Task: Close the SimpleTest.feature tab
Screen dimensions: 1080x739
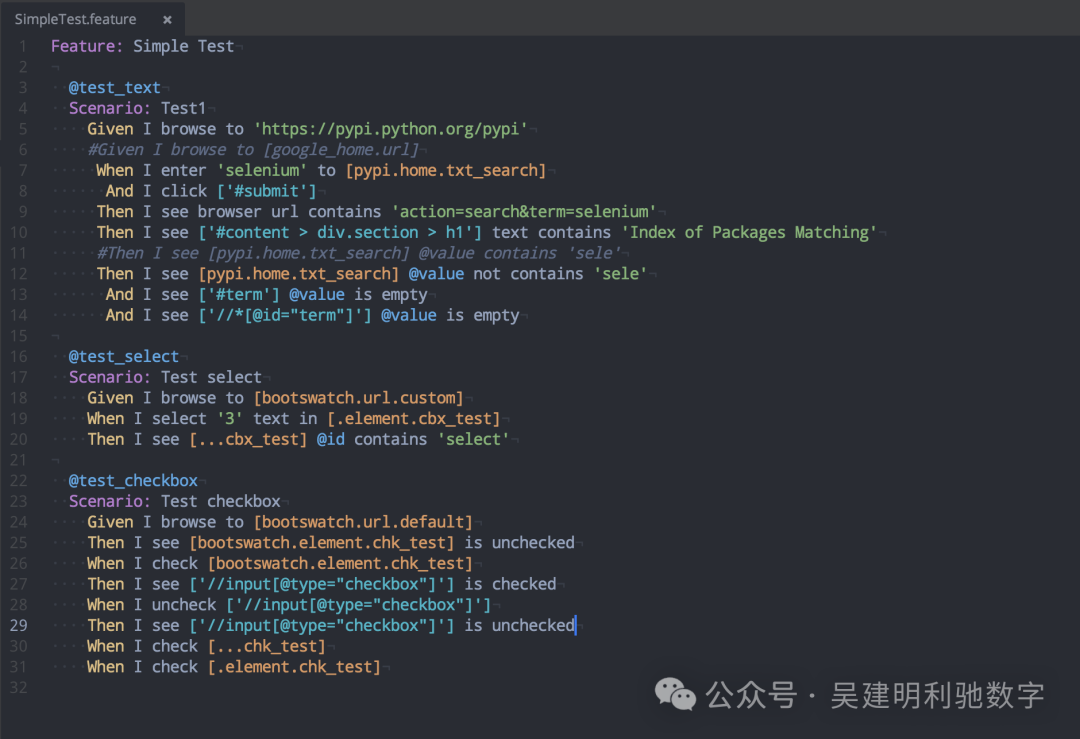Action: pos(167,19)
